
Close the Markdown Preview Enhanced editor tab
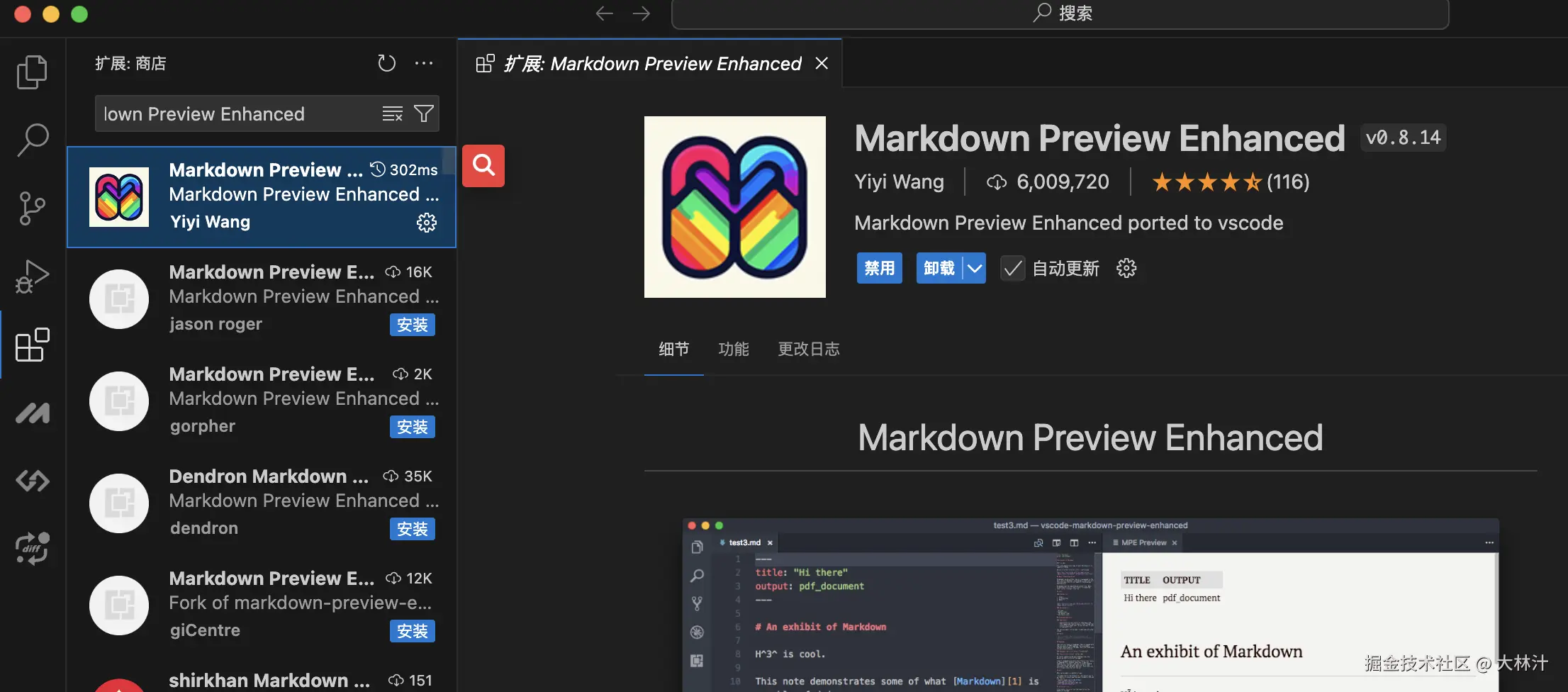822,63
